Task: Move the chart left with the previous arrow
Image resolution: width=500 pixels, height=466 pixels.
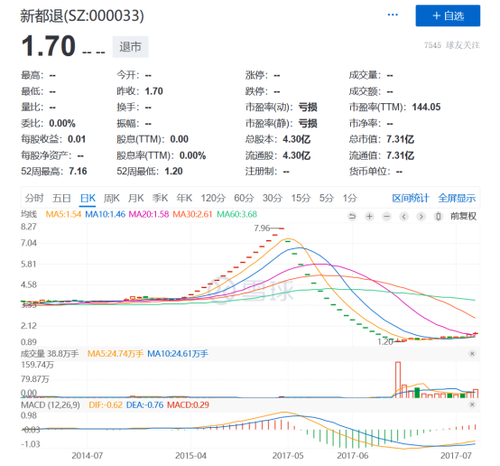Action: click(404, 217)
